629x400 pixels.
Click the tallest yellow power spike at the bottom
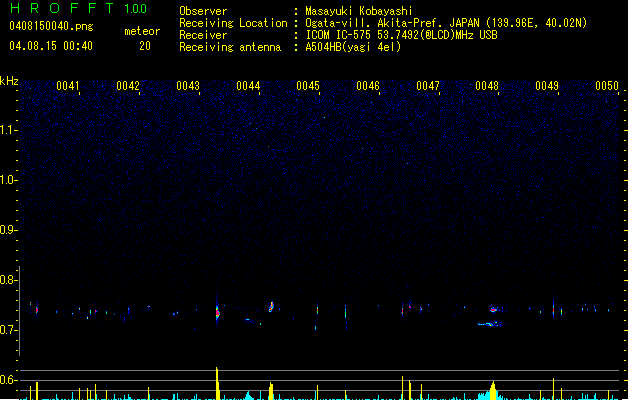(217, 383)
